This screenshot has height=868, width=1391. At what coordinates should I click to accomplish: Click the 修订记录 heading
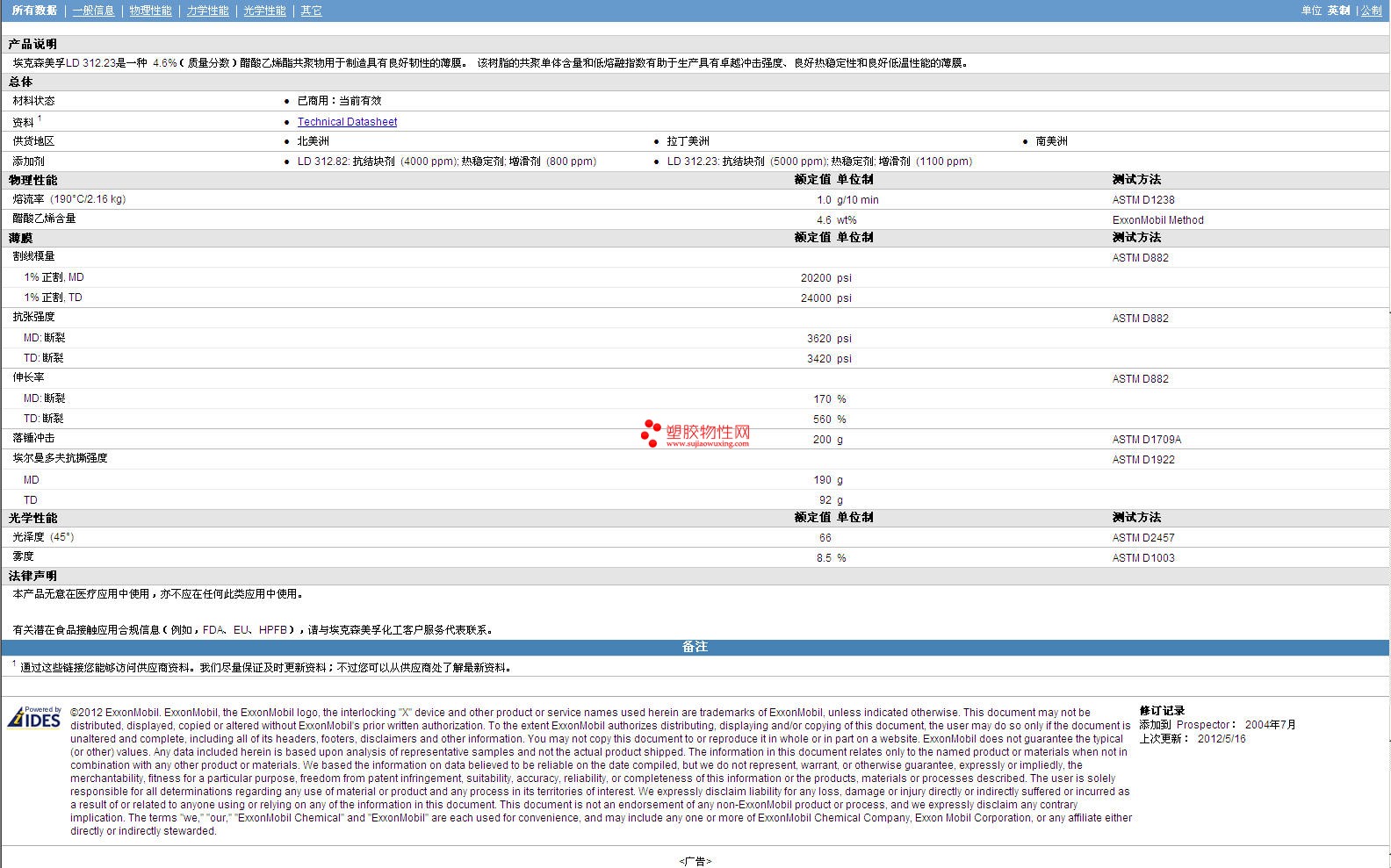tap(1162, 711)
